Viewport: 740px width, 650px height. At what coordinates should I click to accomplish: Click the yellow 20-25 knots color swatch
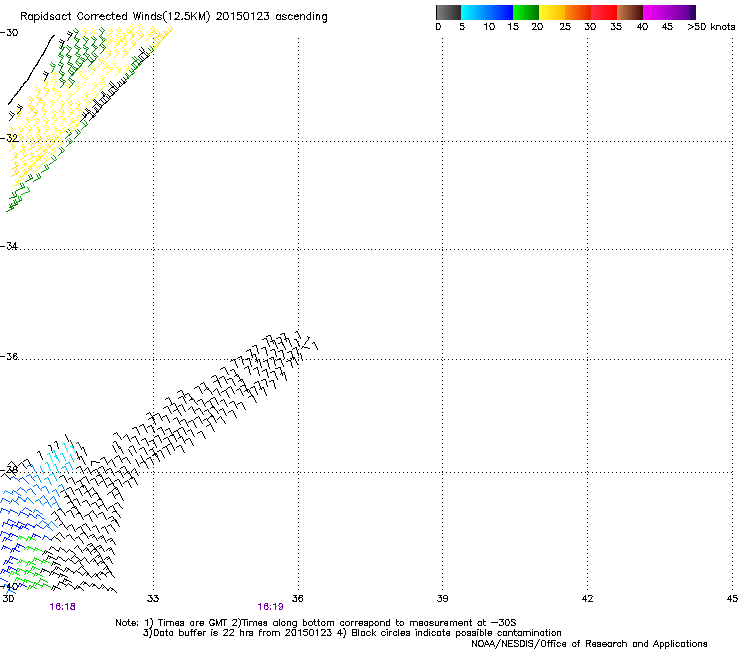point(552,12)
